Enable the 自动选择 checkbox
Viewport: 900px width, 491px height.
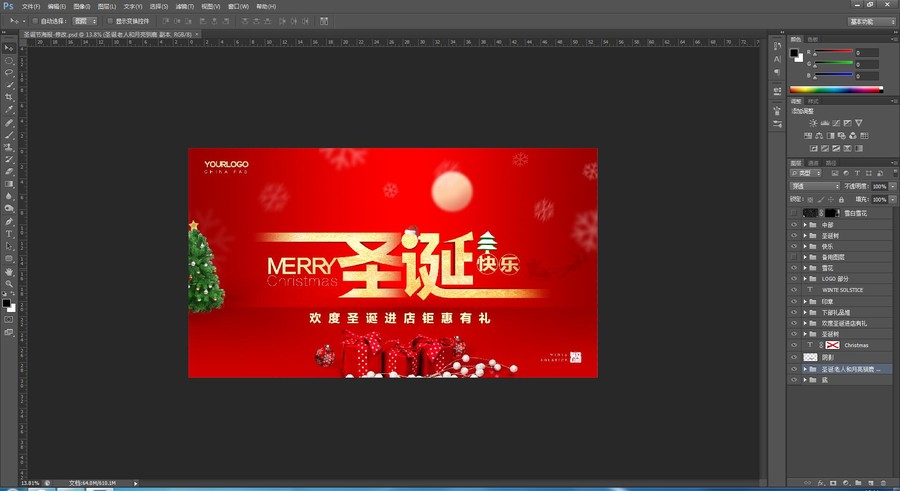click(x=35, y=21)
